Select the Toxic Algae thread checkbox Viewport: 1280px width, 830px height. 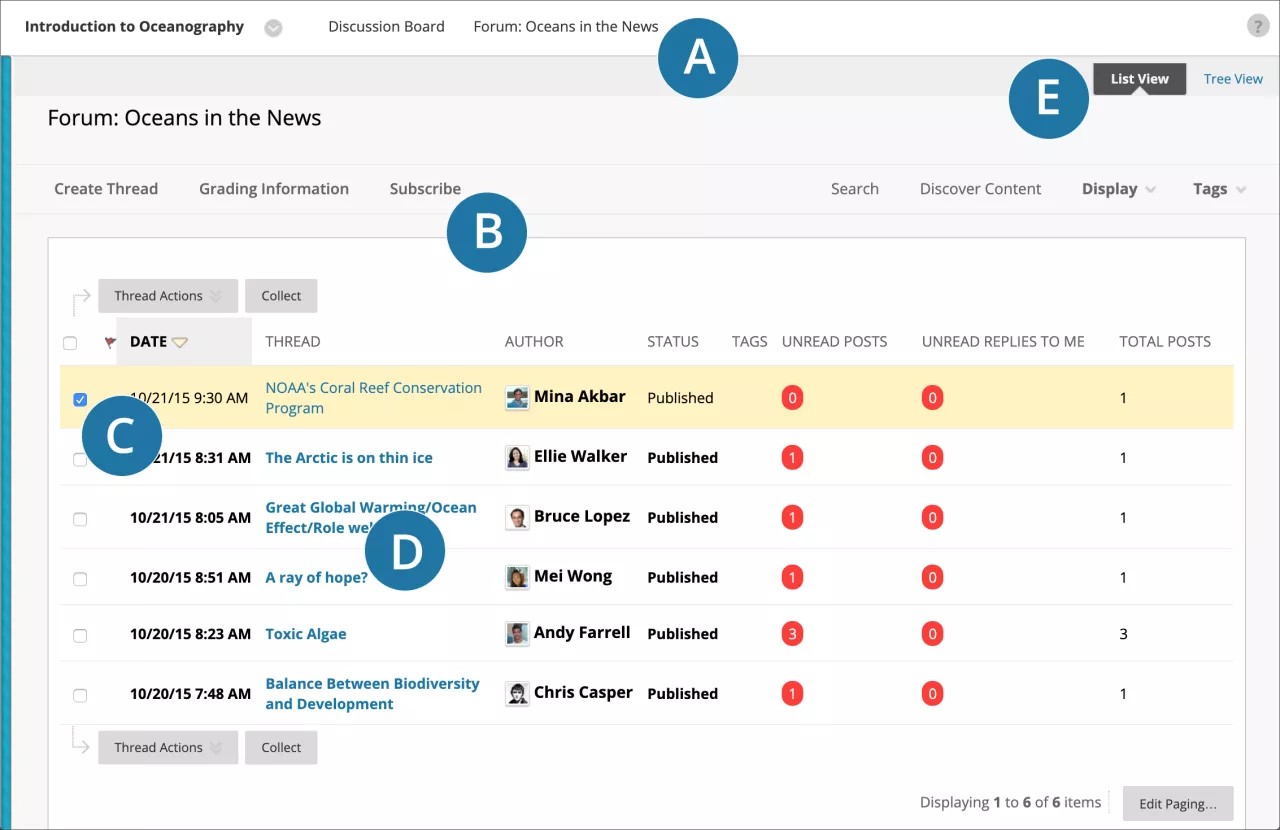(x=80, y=635)
